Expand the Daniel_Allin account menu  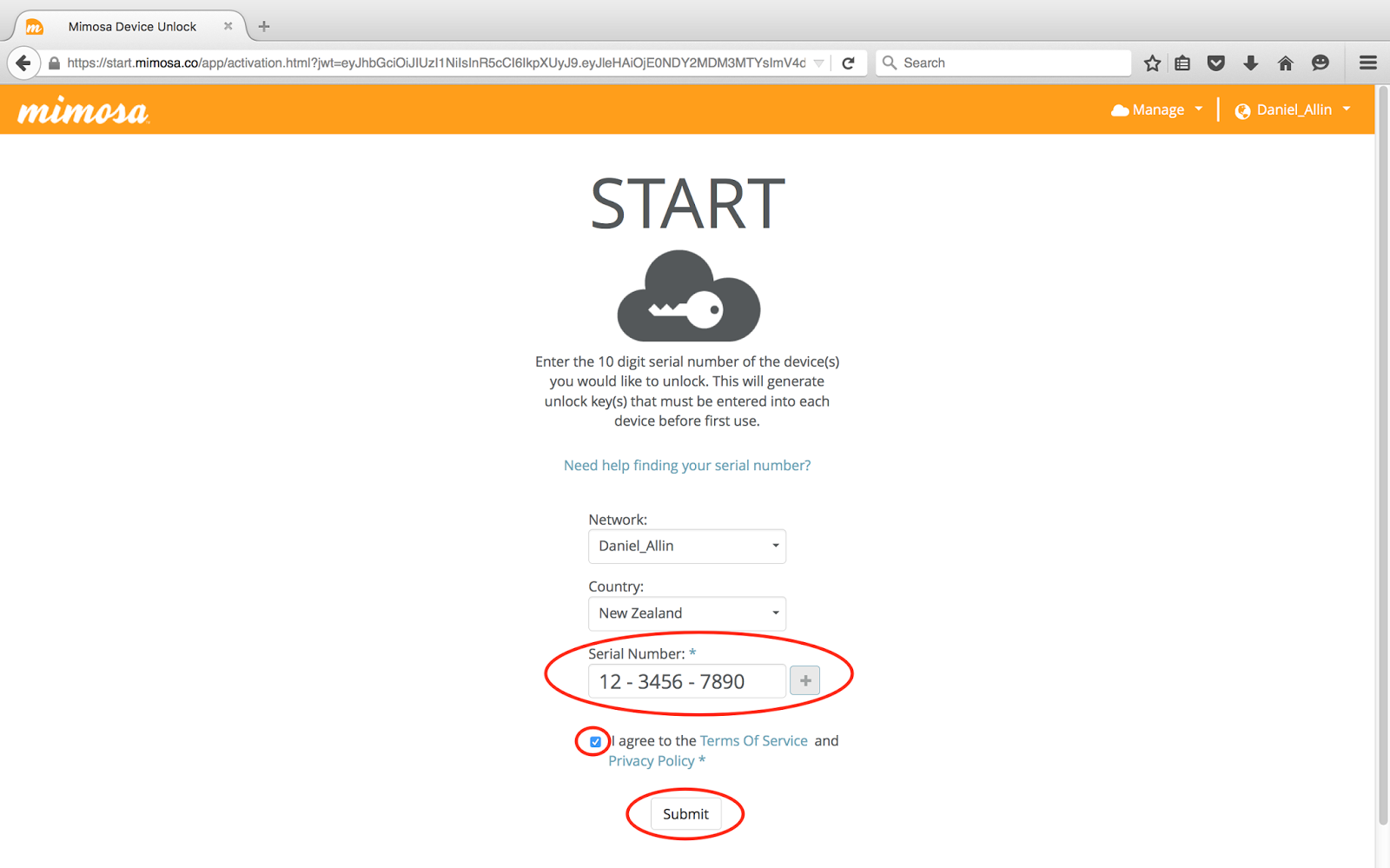pos(1293,109)
